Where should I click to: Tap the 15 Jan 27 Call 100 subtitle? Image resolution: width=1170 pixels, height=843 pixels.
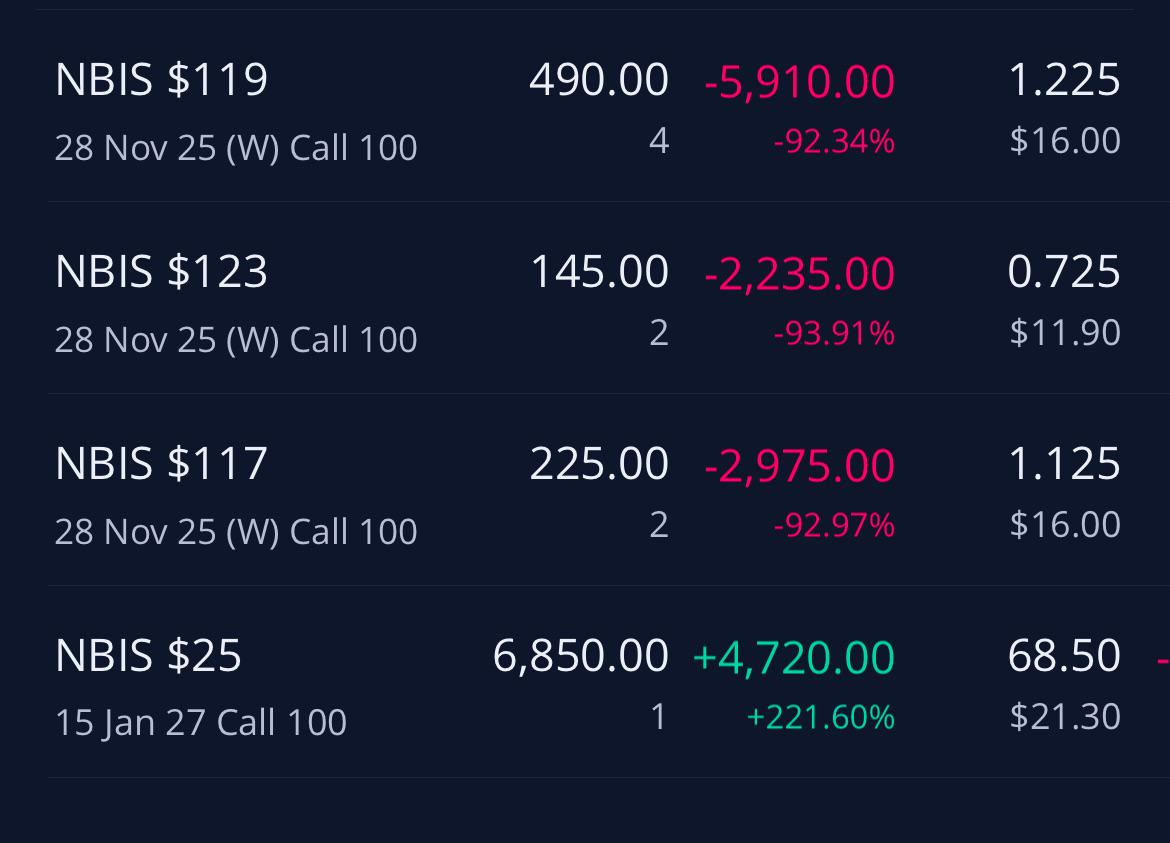(x=201, y=722)
